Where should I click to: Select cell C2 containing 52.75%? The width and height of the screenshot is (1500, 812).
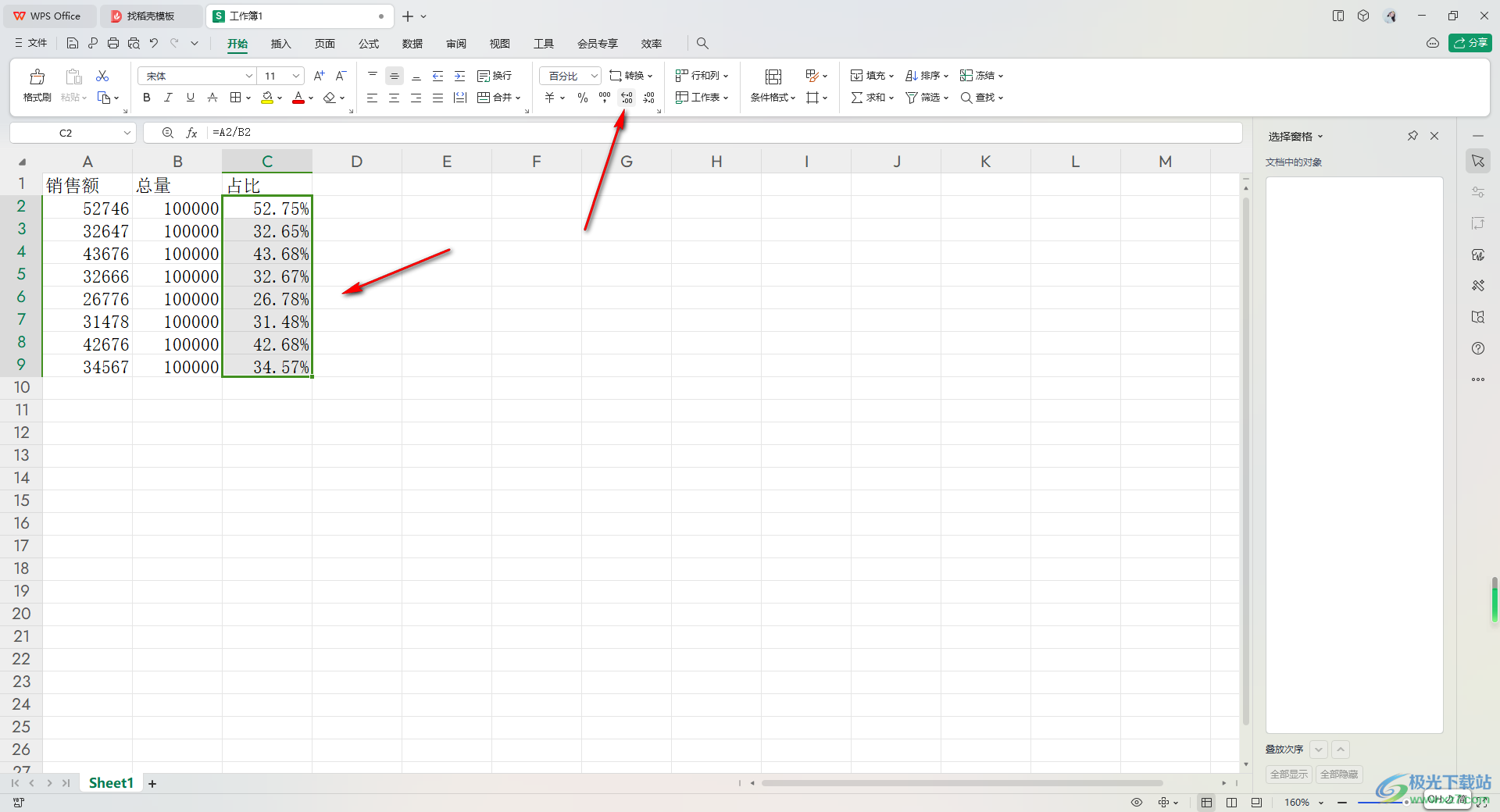[x=267, y=208]
